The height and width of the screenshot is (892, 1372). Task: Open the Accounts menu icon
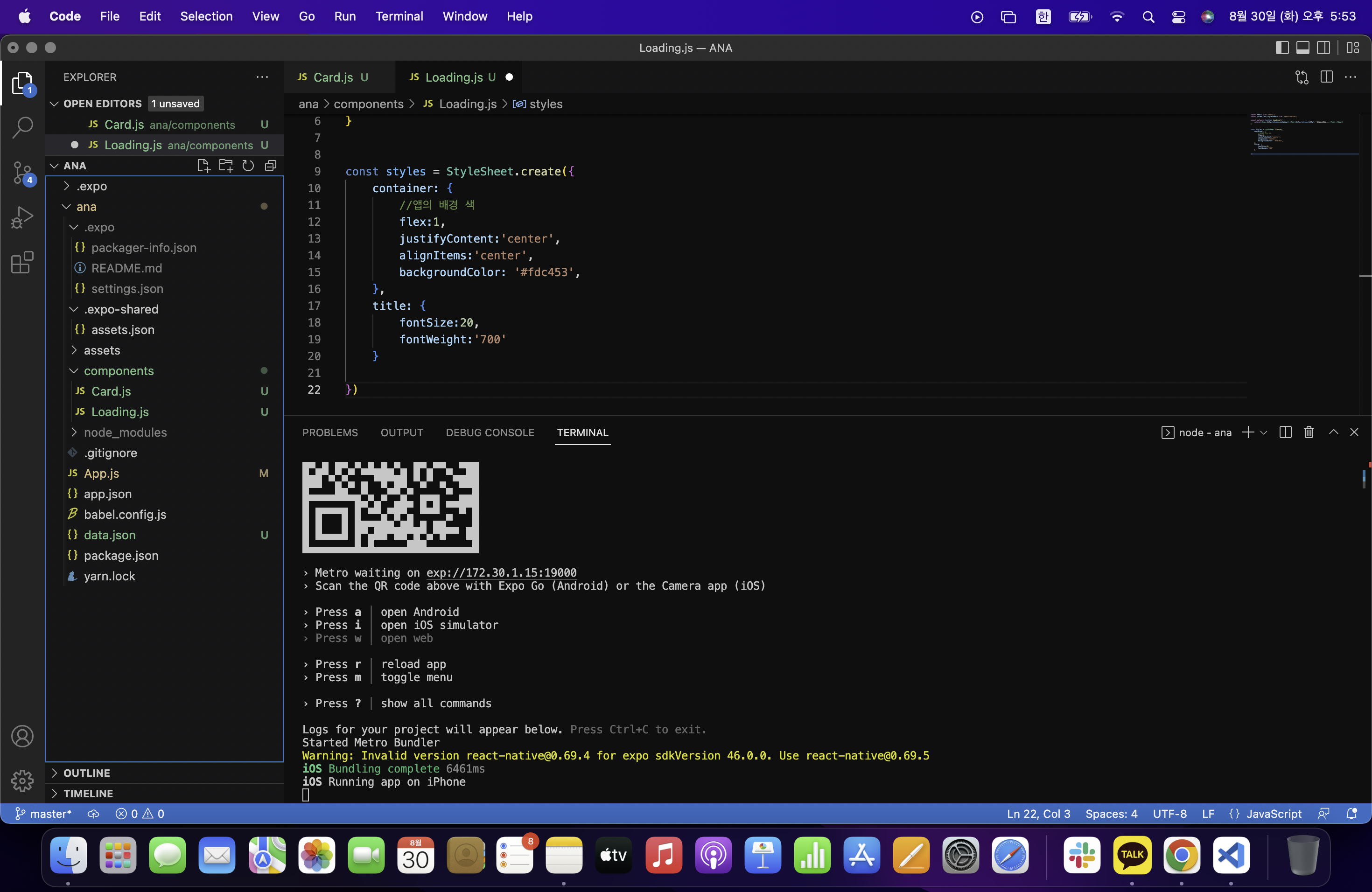(22, 736)
